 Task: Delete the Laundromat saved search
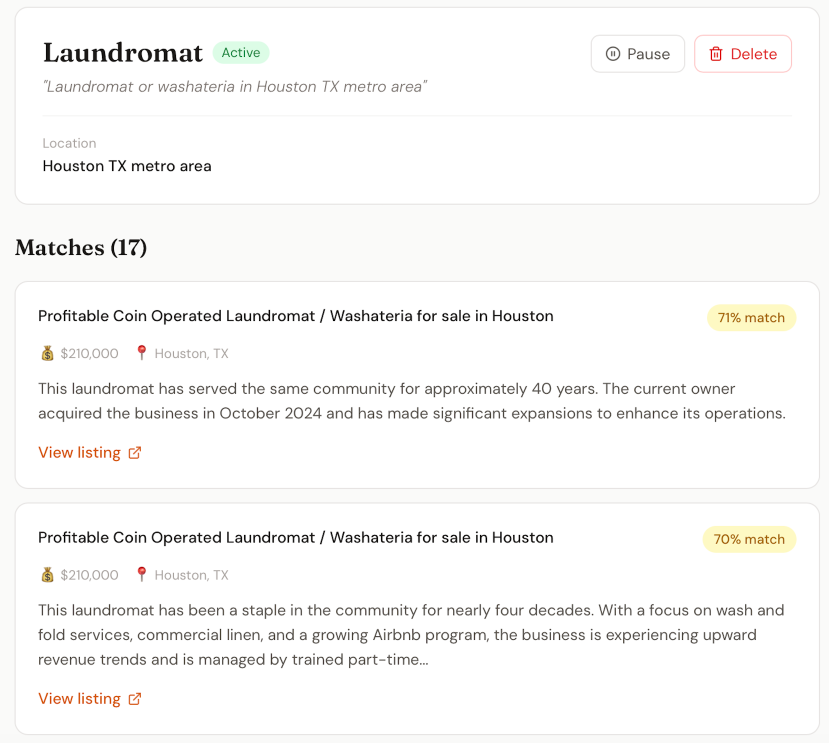click(743, 54)
